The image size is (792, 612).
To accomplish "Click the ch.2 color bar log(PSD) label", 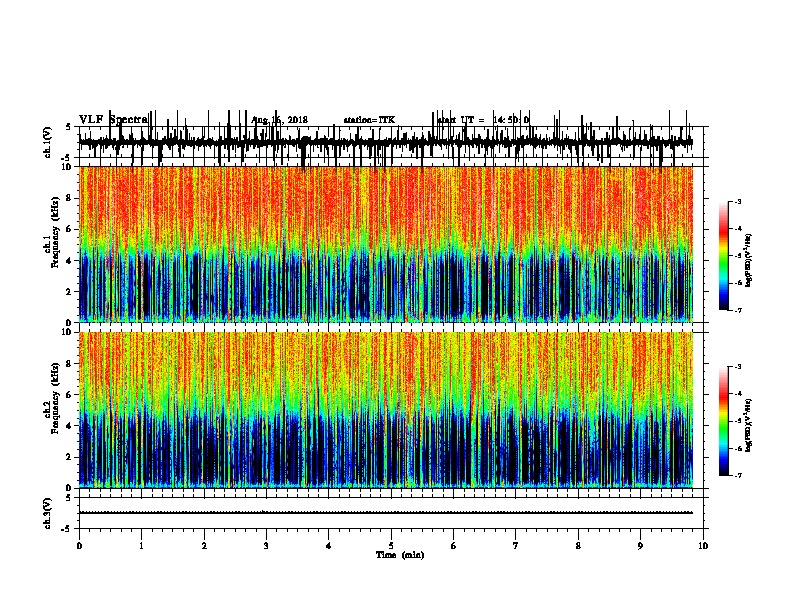I will click(x=749, y=425).
